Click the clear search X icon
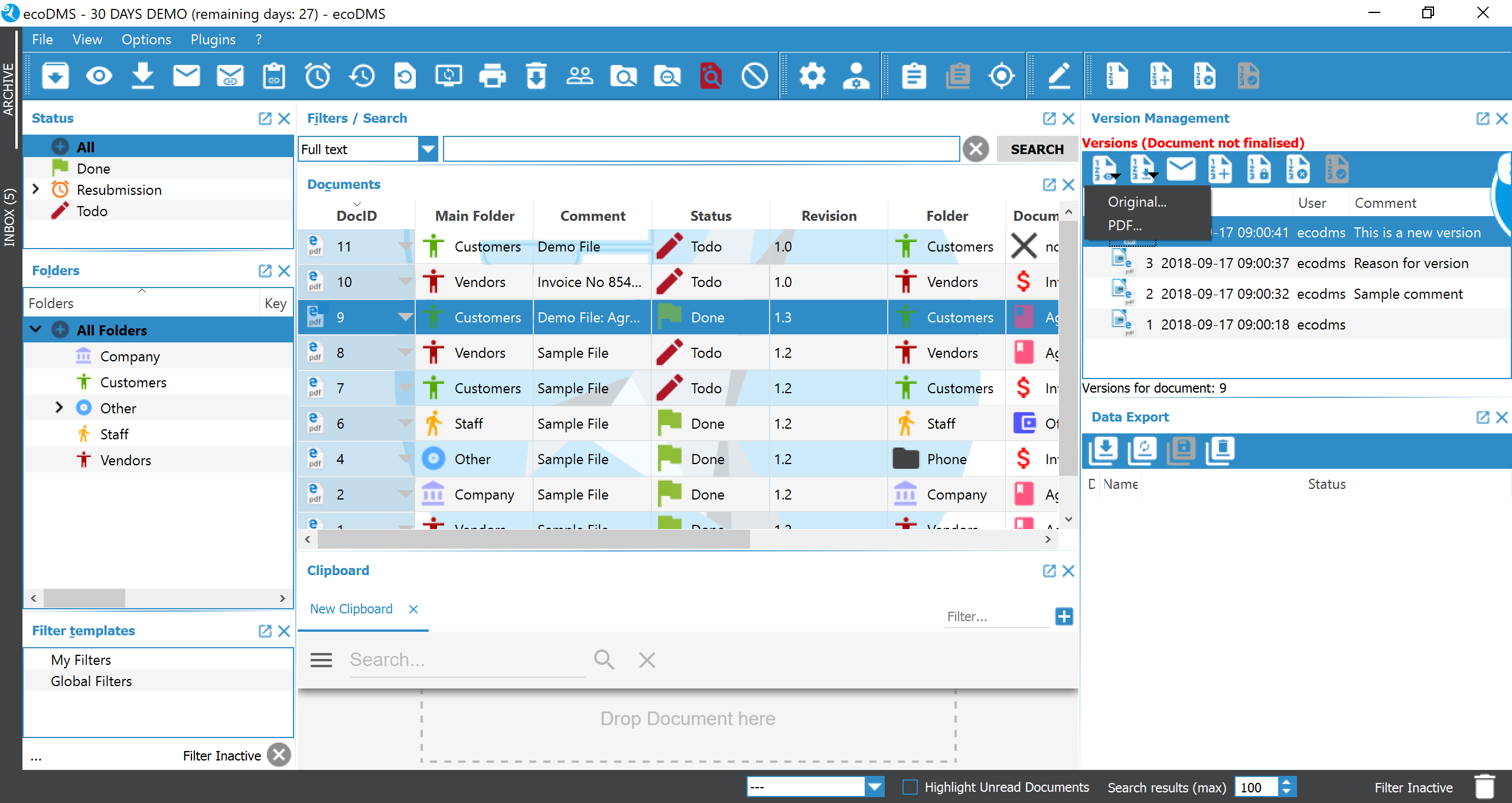 976,149
